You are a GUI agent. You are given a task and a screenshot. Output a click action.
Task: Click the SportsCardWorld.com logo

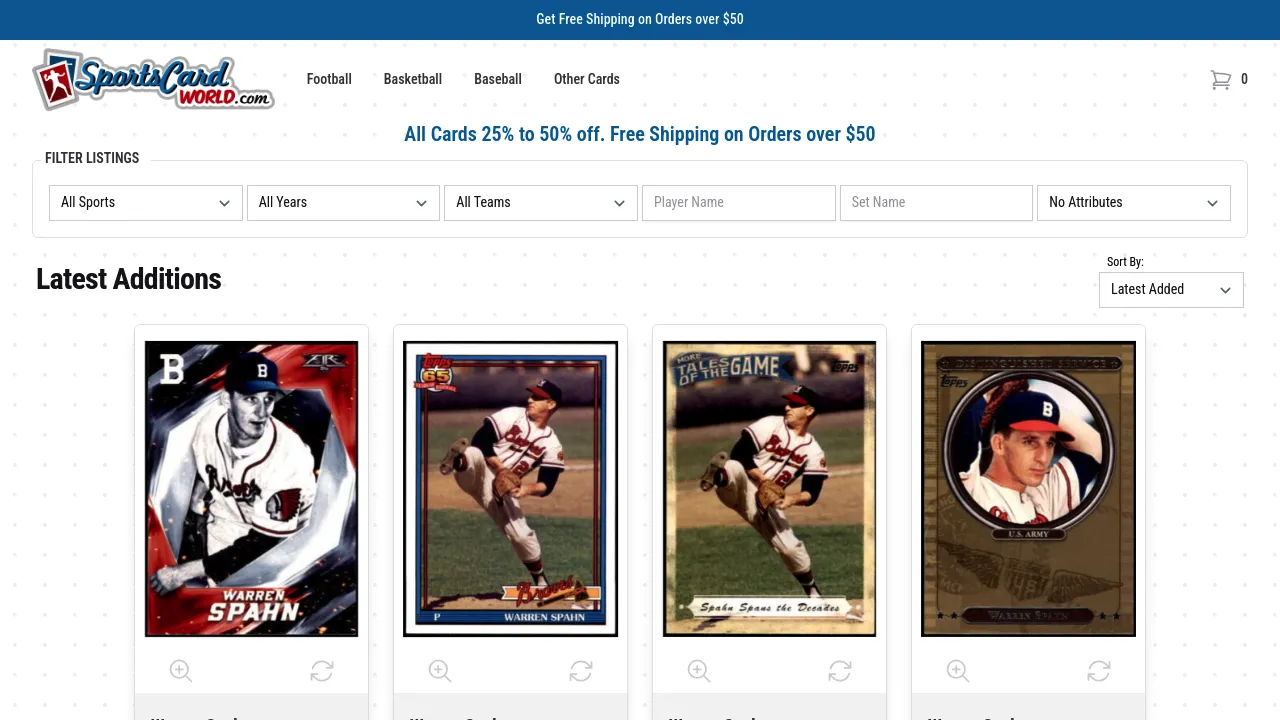coord(153,79)
